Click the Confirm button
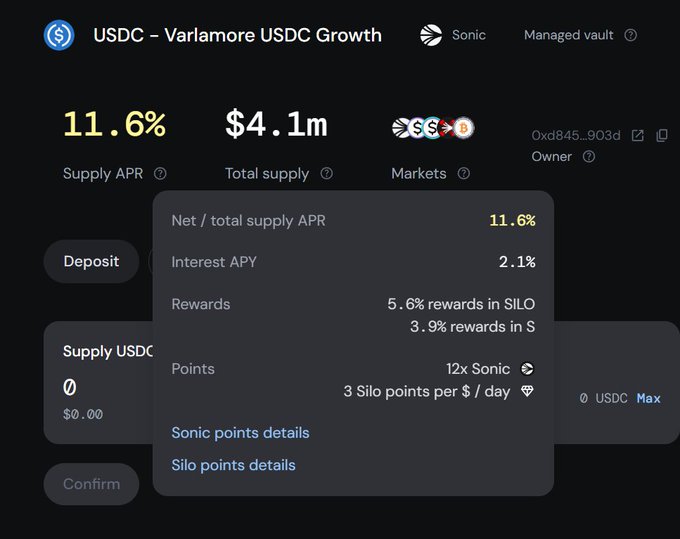Screen dimensions: 680x539 pyautogui.click(x=91, y=484)
